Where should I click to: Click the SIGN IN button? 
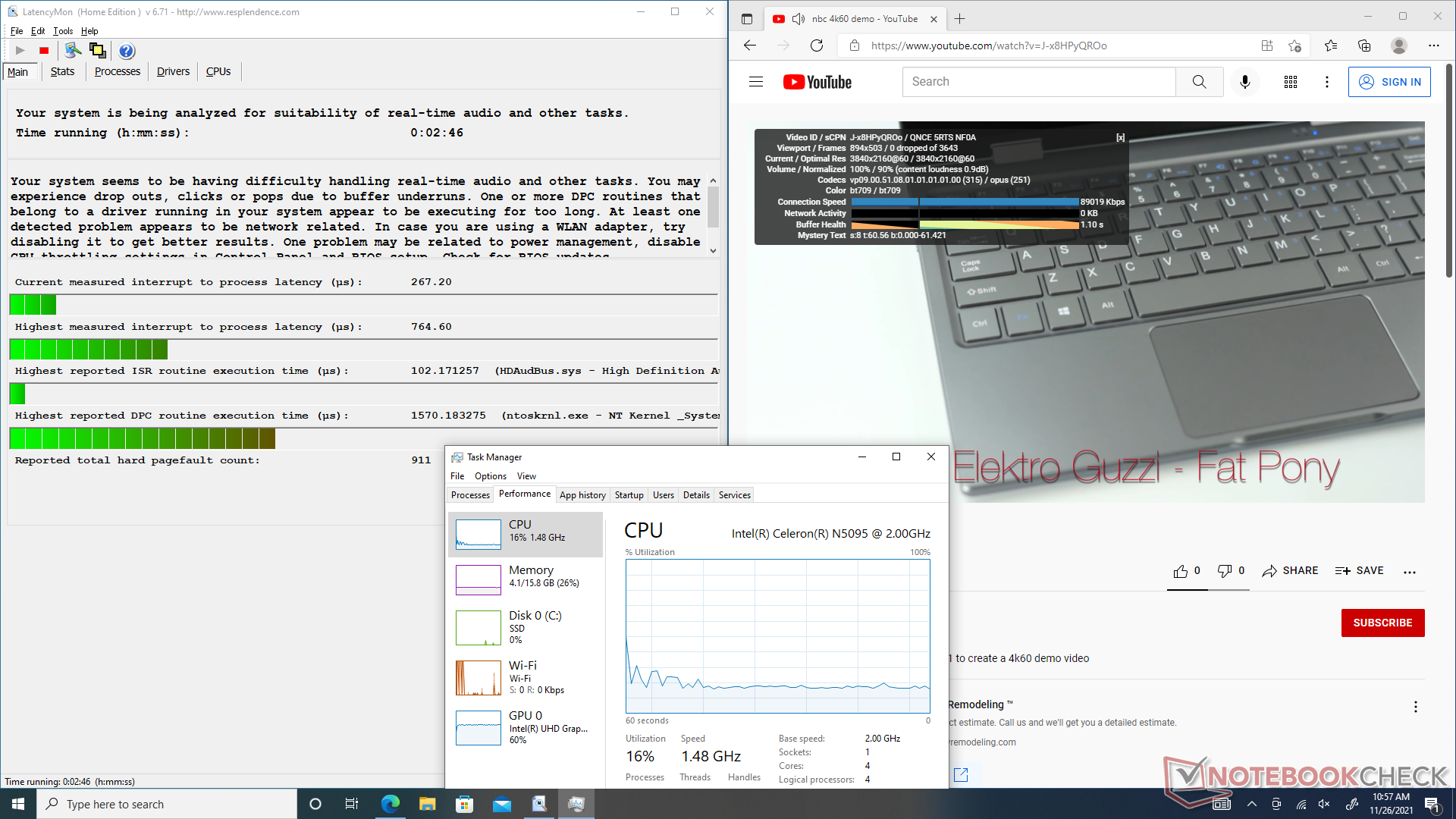(1389, 82)
